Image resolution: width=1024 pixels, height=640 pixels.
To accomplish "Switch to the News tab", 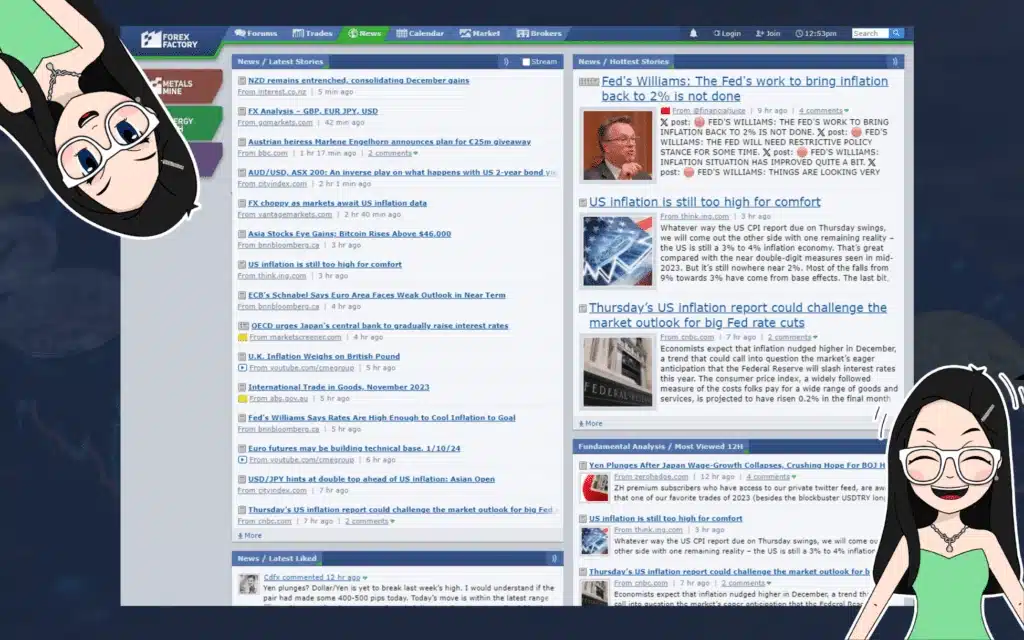I will point(364,33).
